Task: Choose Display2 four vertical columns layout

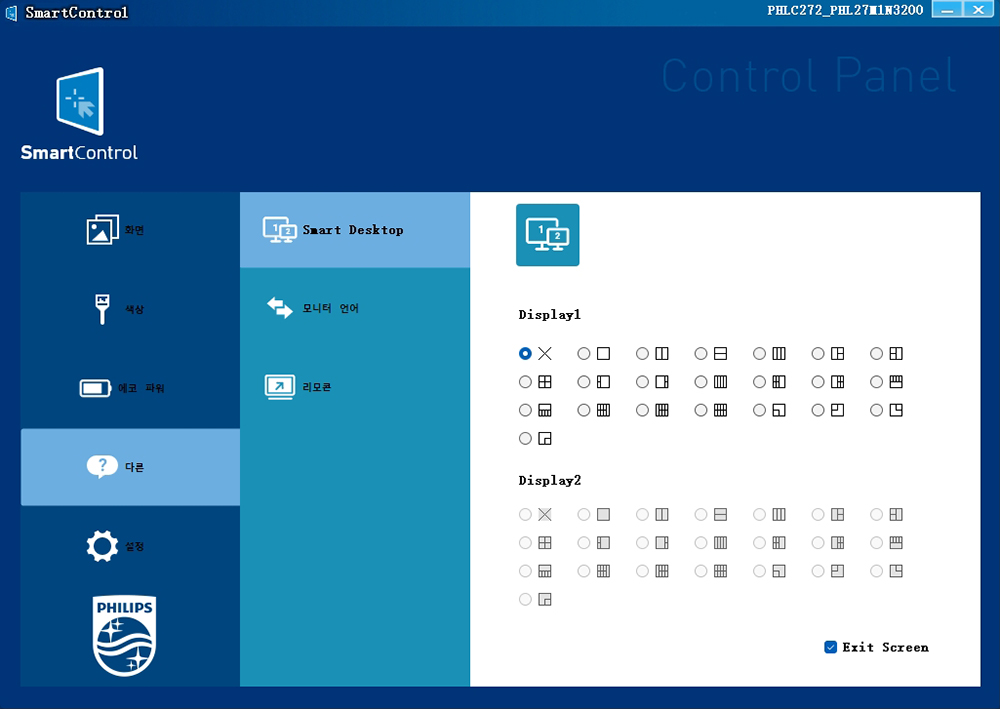Action: (701, 543)
